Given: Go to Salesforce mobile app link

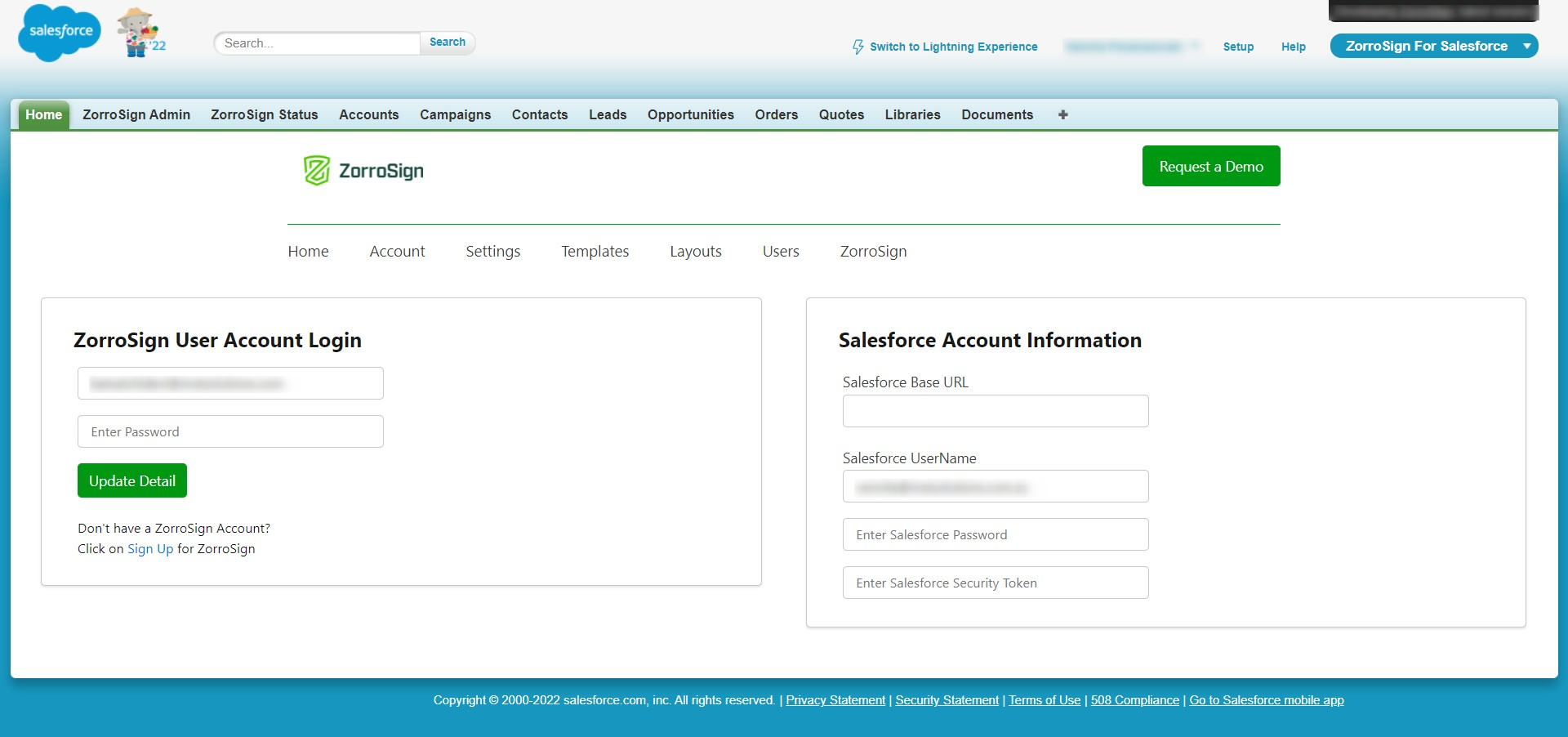Looking at the screenshot, I should 1267,700.
